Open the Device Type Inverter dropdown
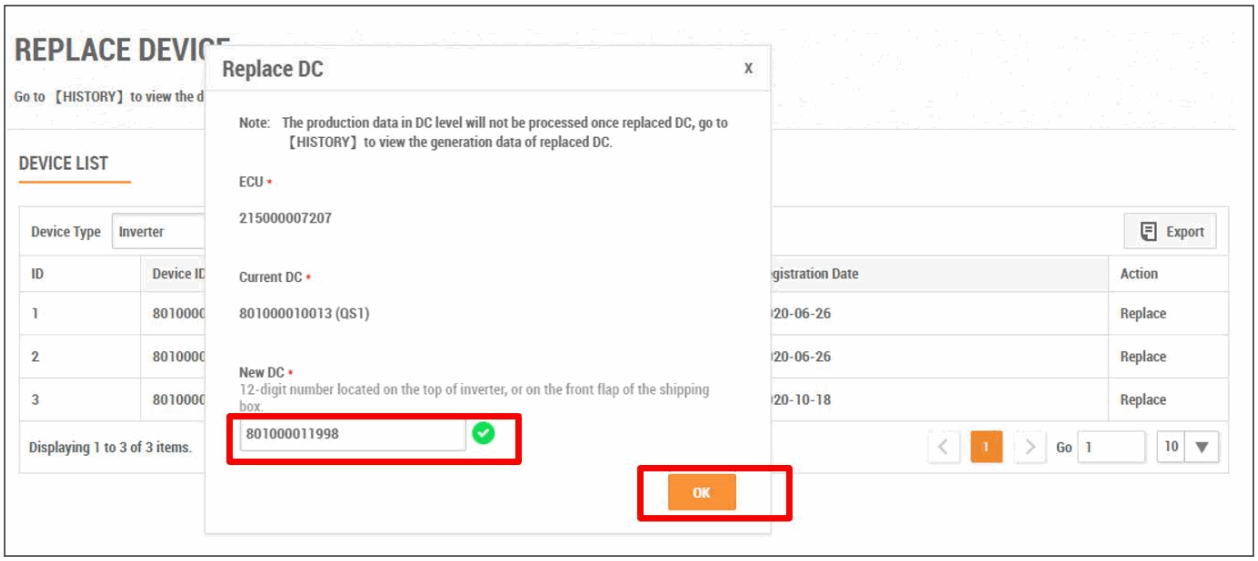The height and width of the screenshot is (561, 1258). [160, 232]
